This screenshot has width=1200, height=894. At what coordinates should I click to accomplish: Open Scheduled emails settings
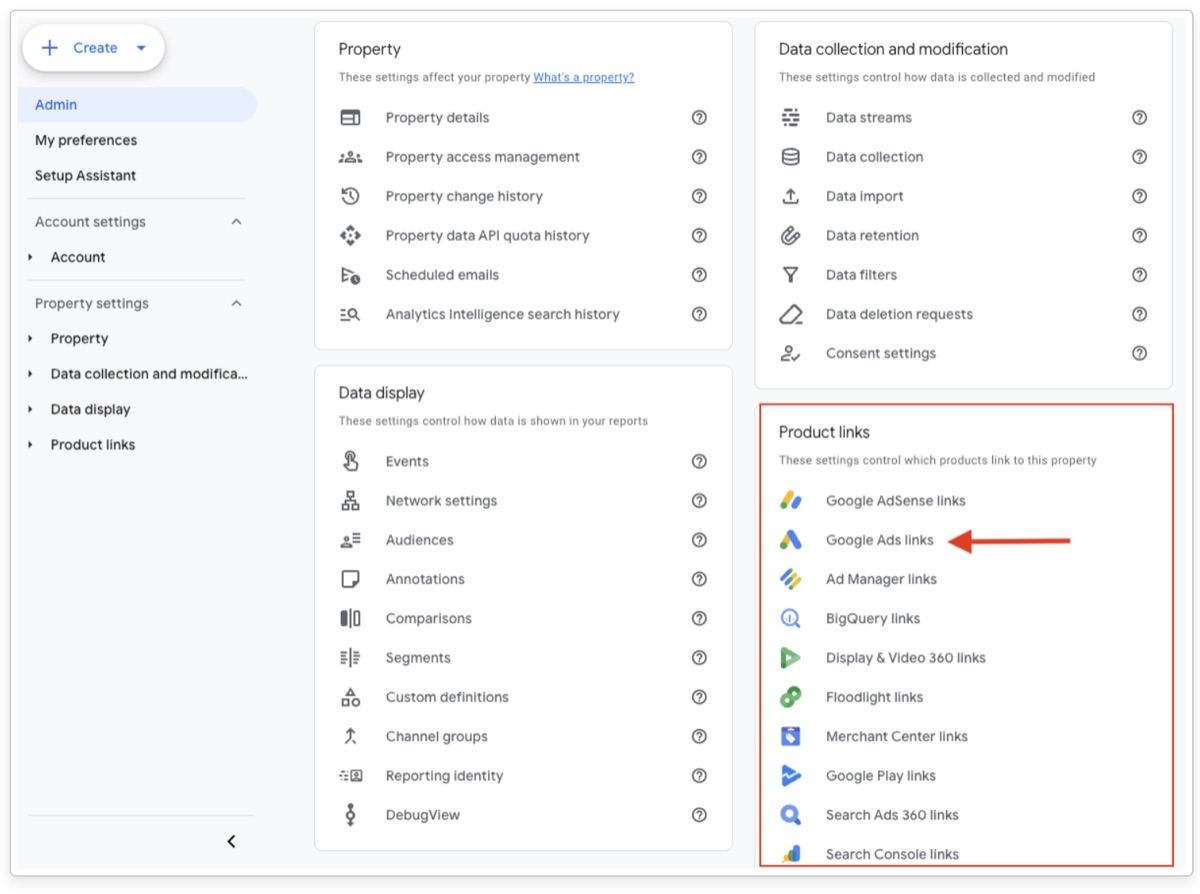coord(442,275)
